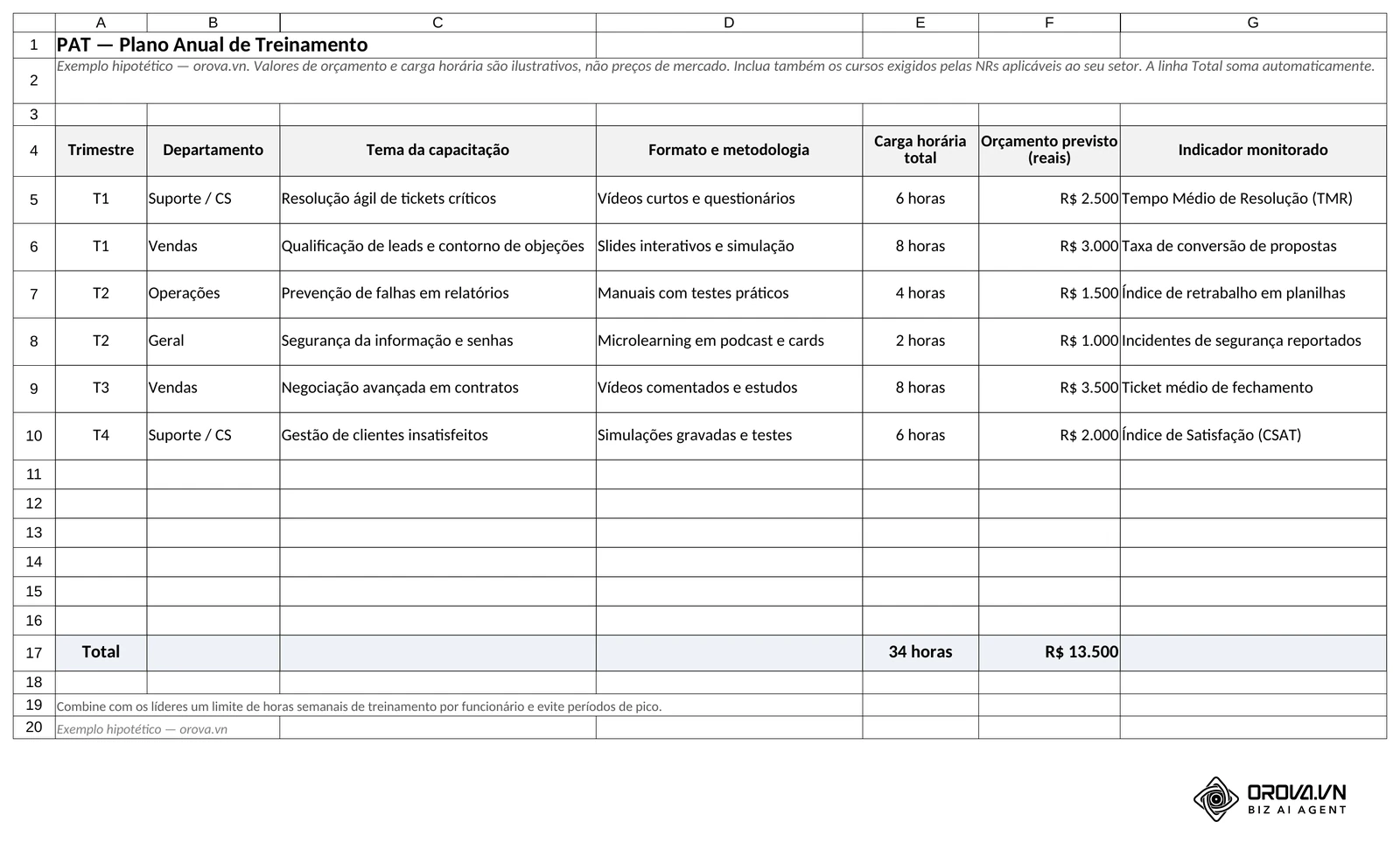Select the 'R$ 2.500' budget cell
This screenshot has height=857, width=1400.
pyautogui.click(x=1049, y=200)
